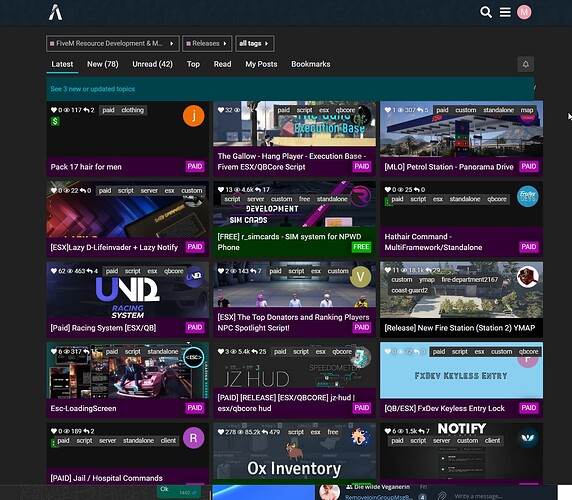The image size is (572, 500).
Task: Click 'See 3 new or updated topics'
Action: point(93,89)
